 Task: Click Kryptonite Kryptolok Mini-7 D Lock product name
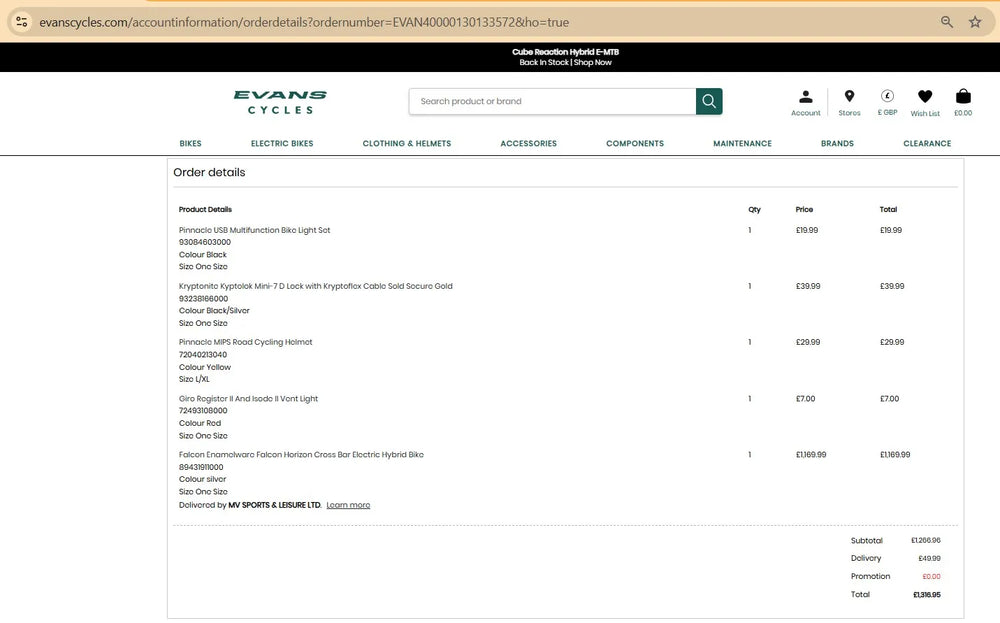(x=316, y=286)
